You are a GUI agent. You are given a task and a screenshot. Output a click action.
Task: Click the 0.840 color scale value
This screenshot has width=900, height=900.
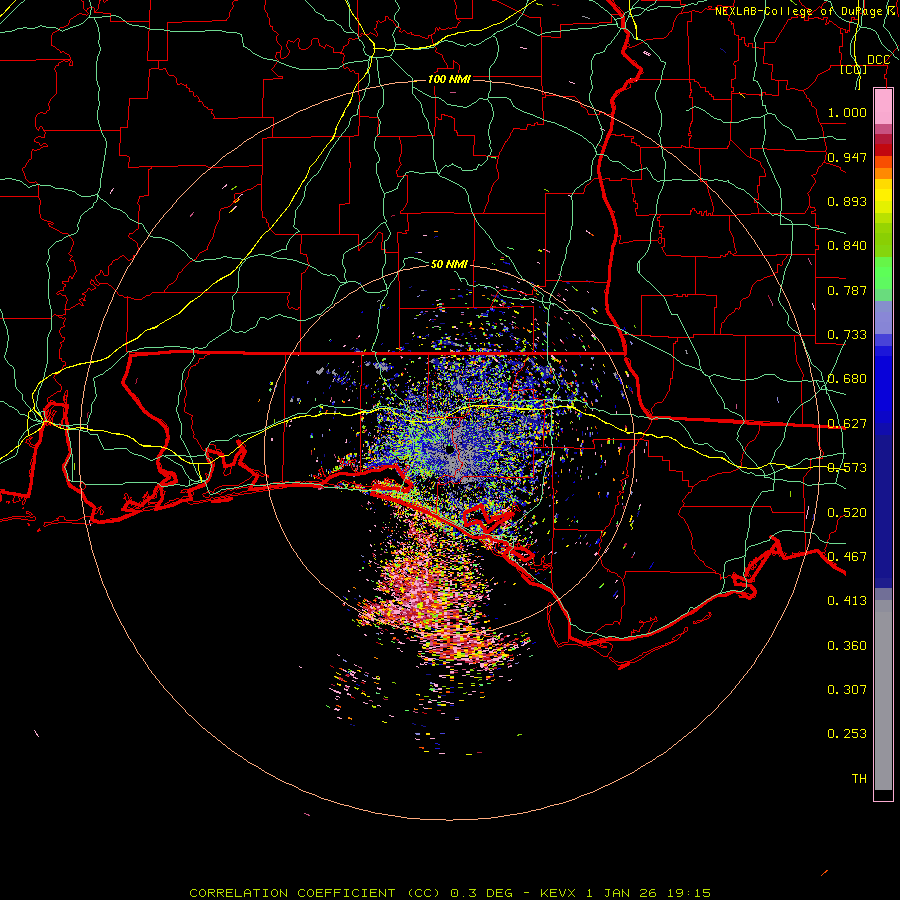pyautogui.click(x=847, y=246)
